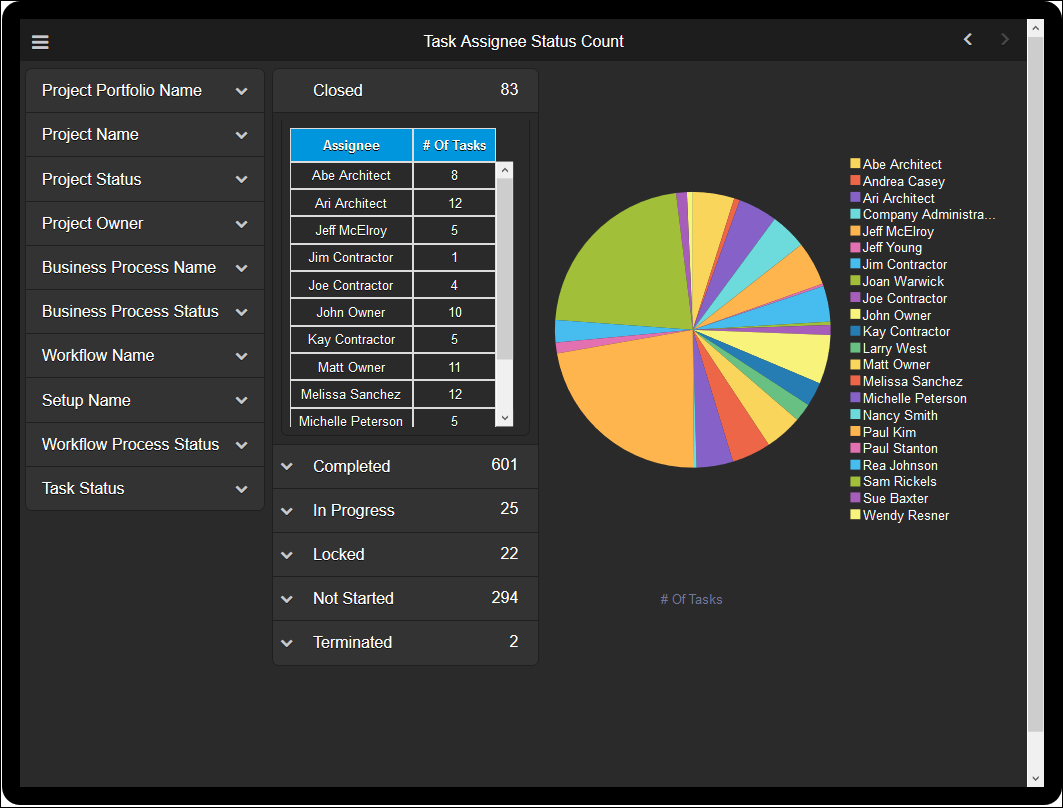Select the Abe Architect table row
Screen dimensions: 1063x808
(393, 176)
